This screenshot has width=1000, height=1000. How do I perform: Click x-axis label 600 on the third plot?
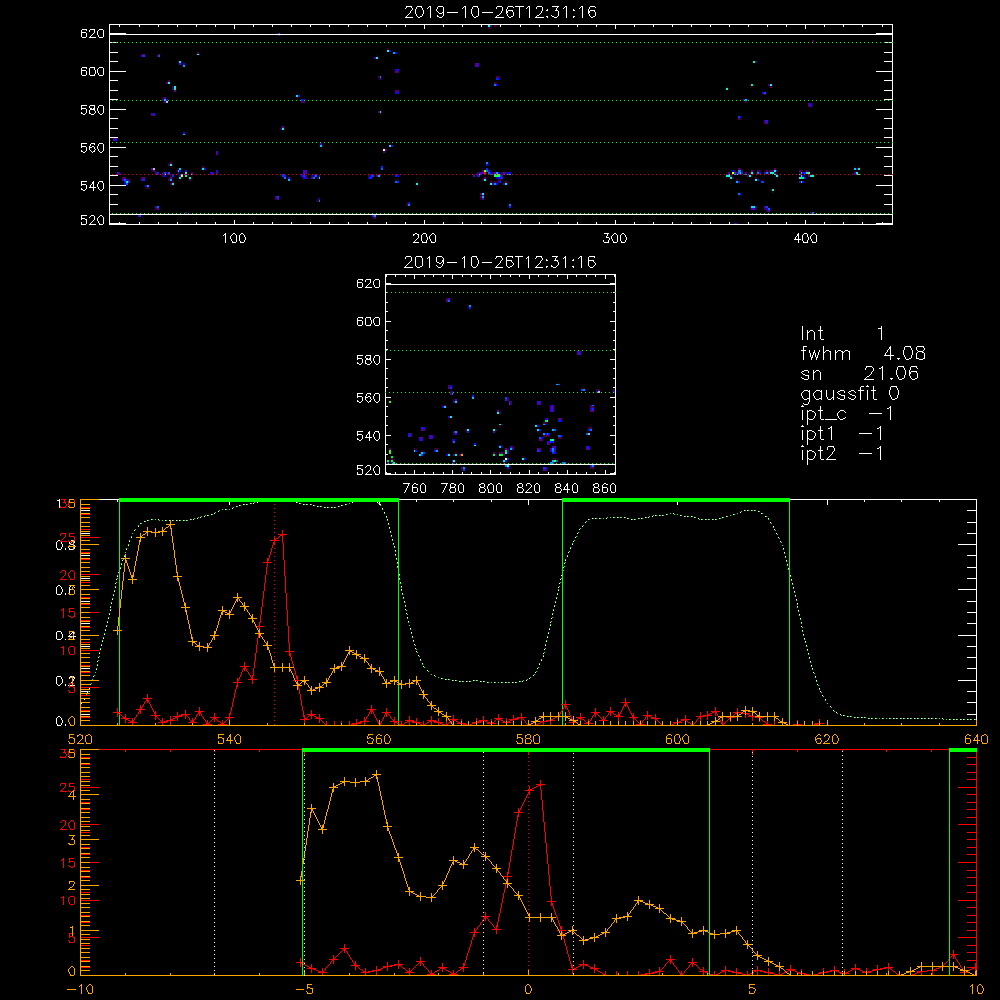pos(677,739)
